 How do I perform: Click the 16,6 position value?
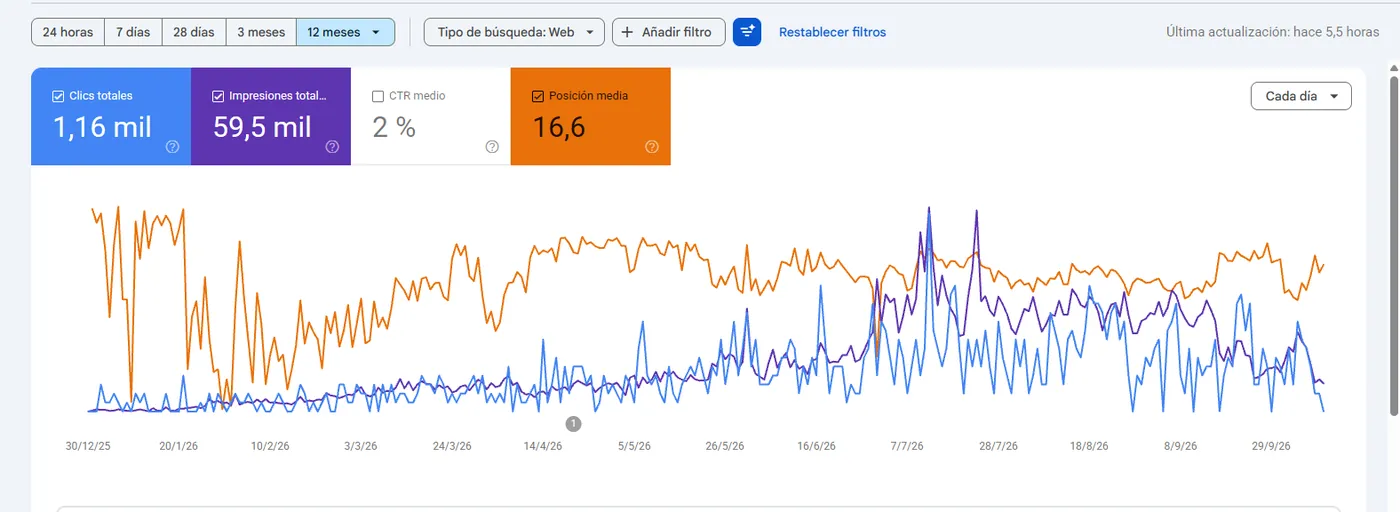coord(558,127)
